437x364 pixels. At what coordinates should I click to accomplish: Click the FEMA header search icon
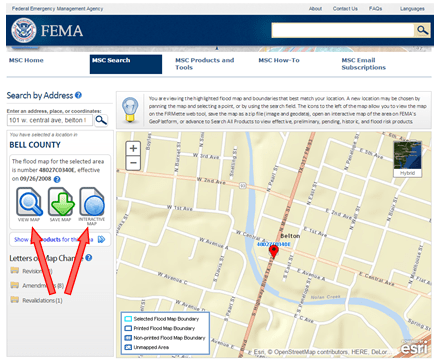(x=422, y=31)
